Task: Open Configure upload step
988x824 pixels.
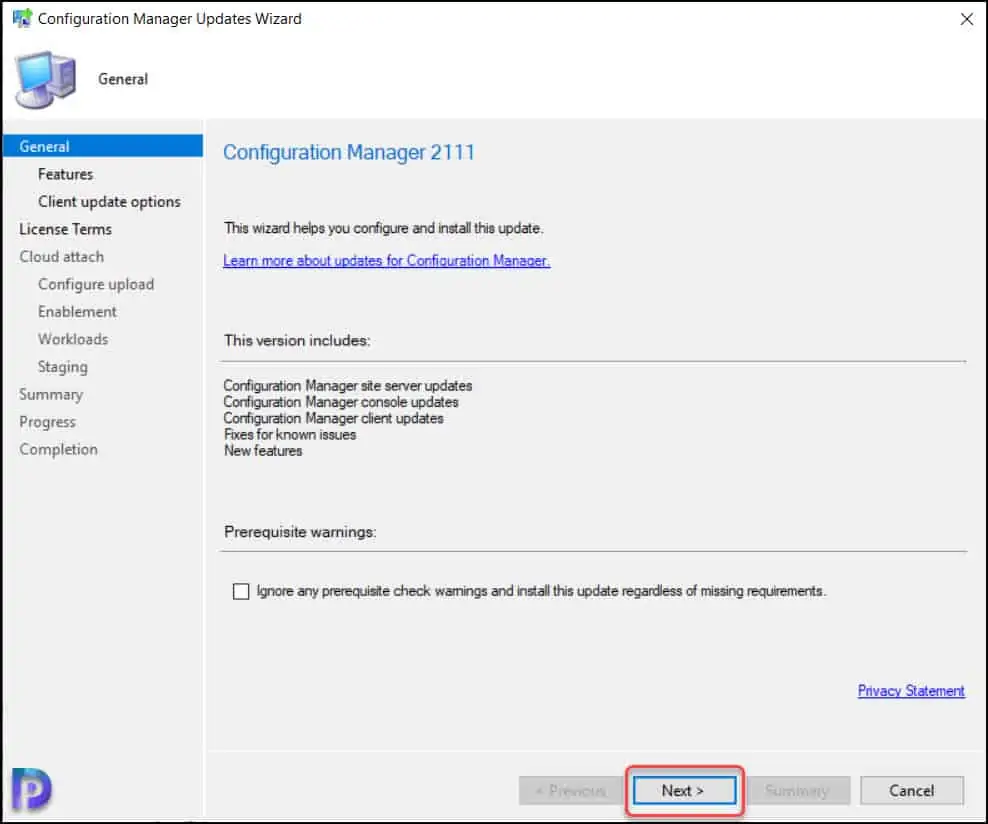Action: point(96,285)
